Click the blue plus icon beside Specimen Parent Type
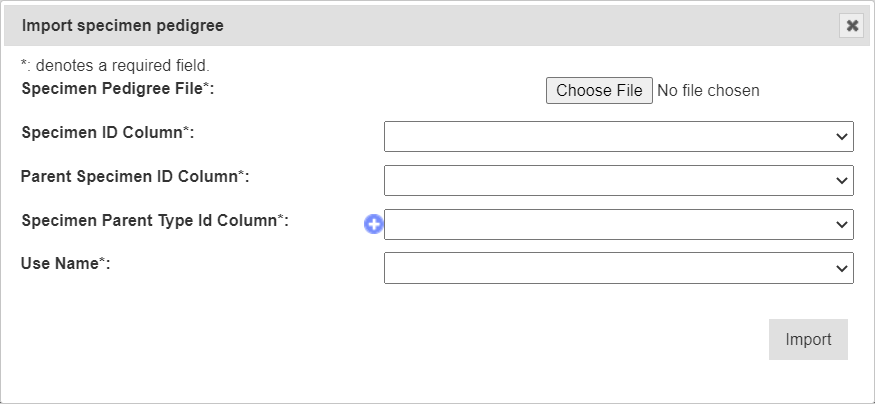The width and height of the screenshot is (875, 404). (x=373, y=225)
